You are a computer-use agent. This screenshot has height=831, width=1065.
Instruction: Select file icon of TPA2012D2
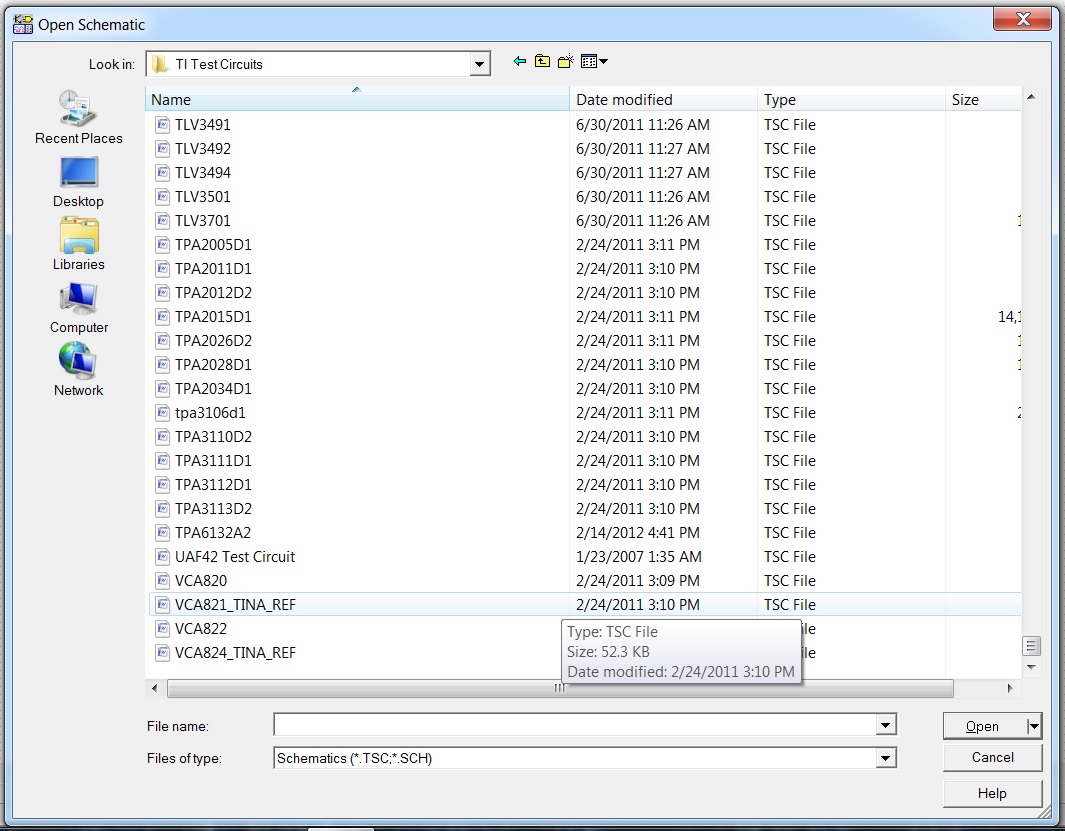pos(162,292)
